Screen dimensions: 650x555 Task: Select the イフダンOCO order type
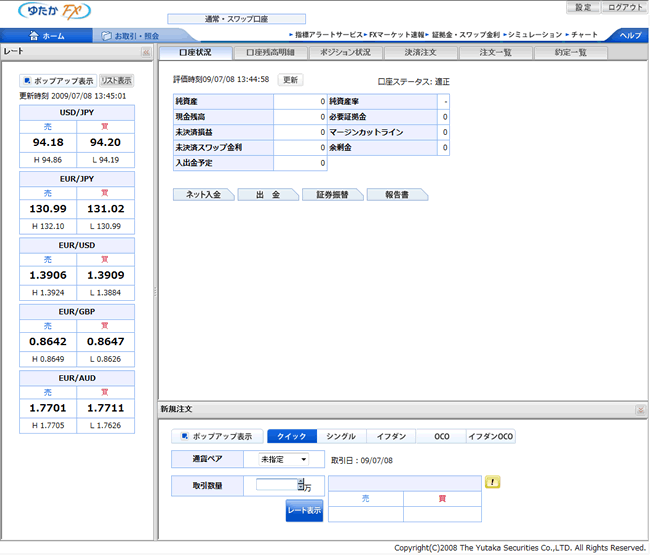491,436
